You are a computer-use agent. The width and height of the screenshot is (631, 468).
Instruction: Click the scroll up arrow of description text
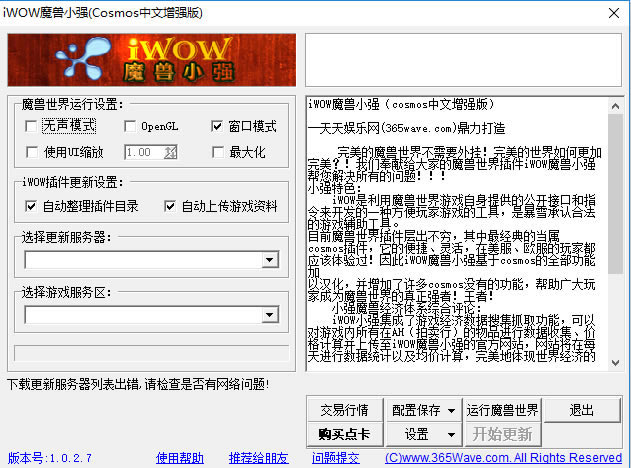(x=615, y=106)
